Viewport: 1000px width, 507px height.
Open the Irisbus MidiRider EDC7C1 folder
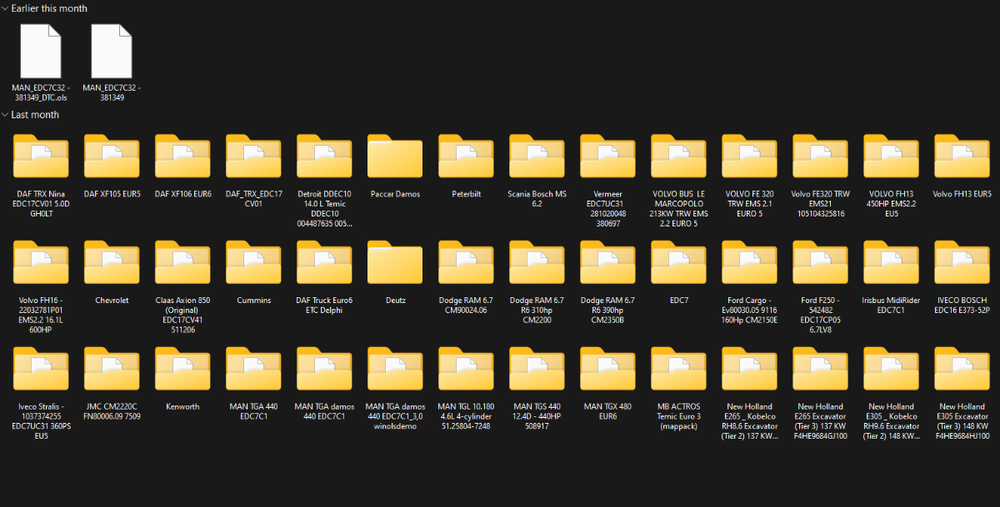pos(891,263)
